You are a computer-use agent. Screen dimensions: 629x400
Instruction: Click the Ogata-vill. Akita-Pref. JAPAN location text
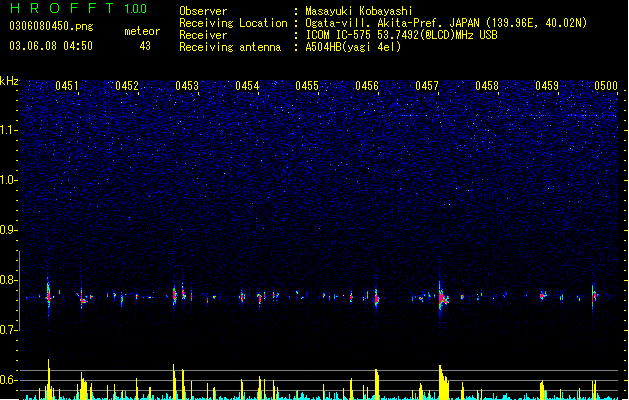coord(446,23)
